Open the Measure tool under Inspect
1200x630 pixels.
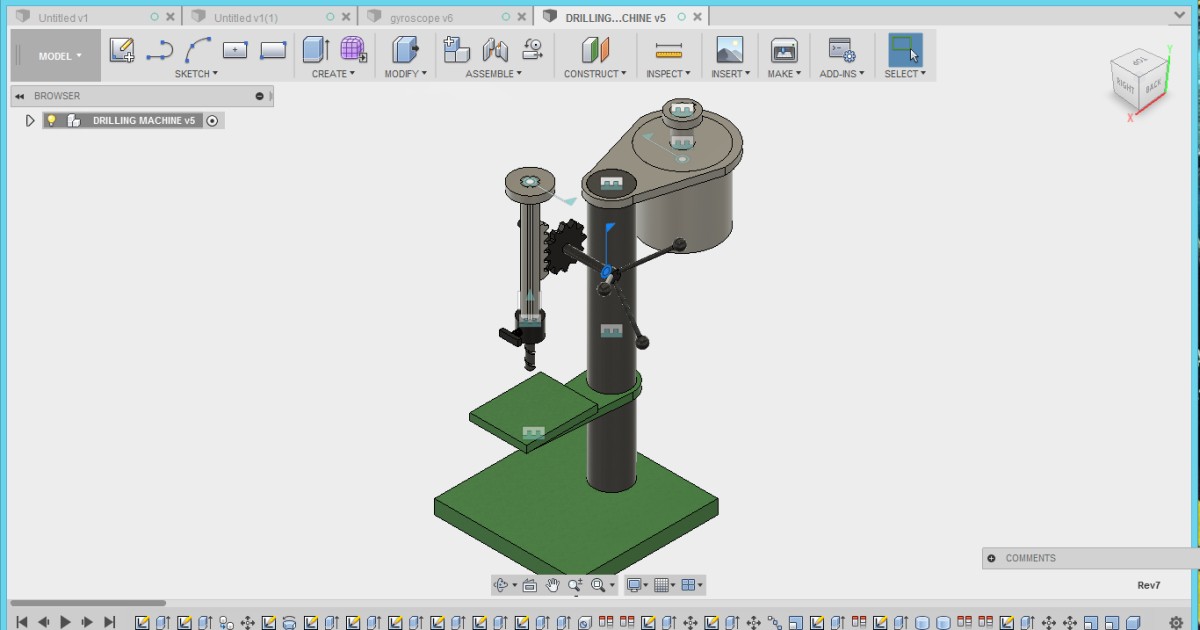(x=667, y=48)
